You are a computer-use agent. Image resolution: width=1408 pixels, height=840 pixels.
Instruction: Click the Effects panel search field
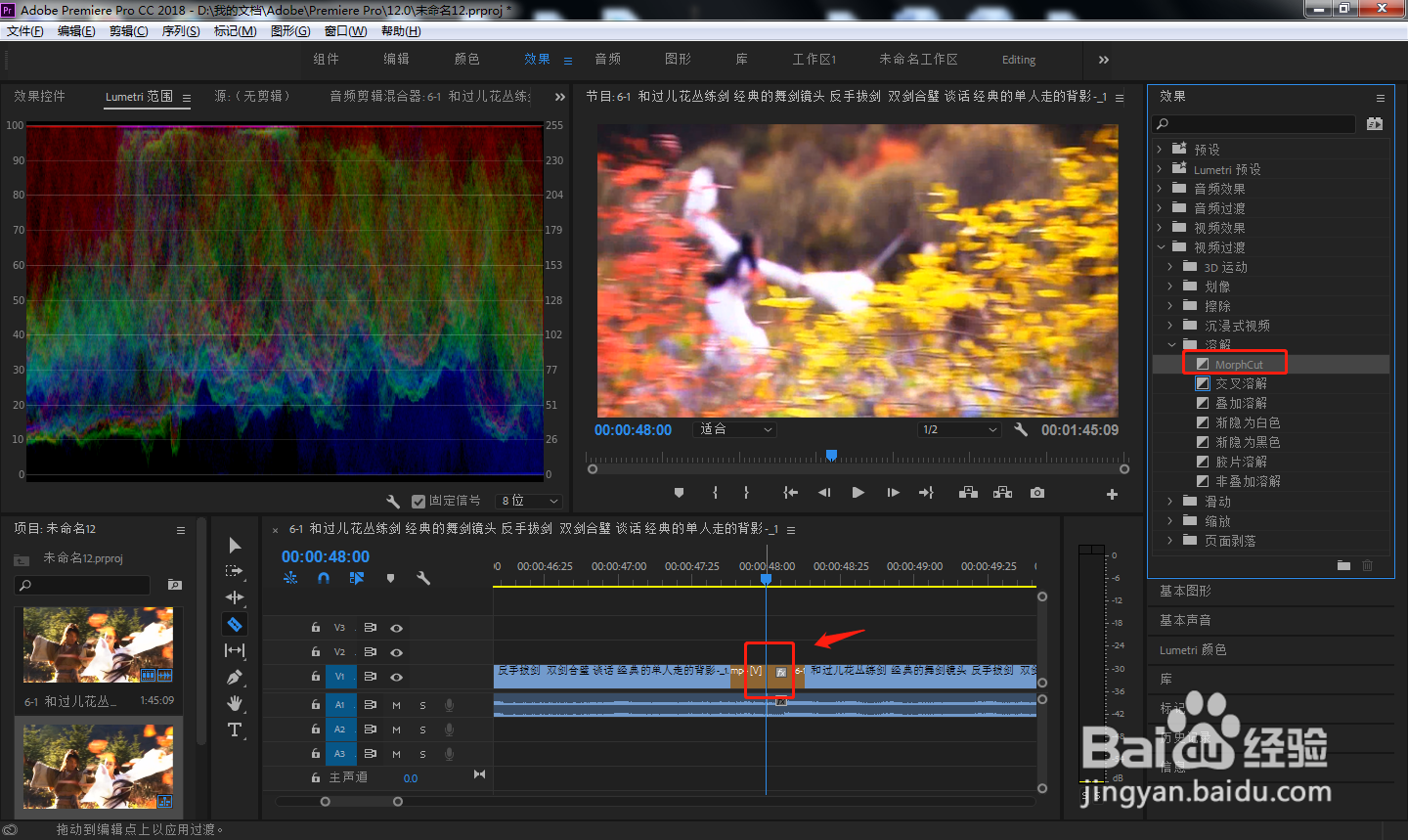(1254, 124)
